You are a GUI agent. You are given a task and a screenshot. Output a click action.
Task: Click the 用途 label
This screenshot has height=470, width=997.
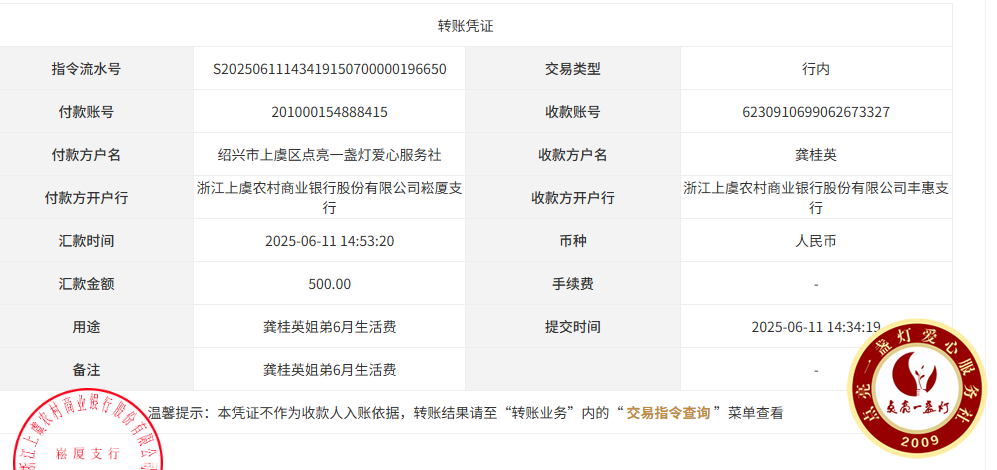[x=86, y=327]
